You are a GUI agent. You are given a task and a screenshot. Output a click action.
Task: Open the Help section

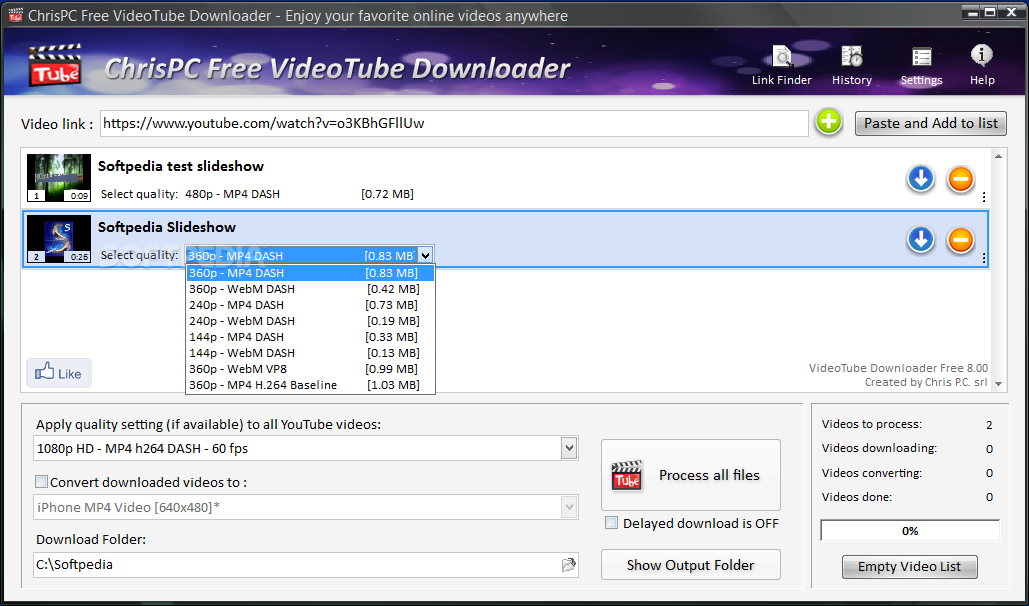coord(982,66)
